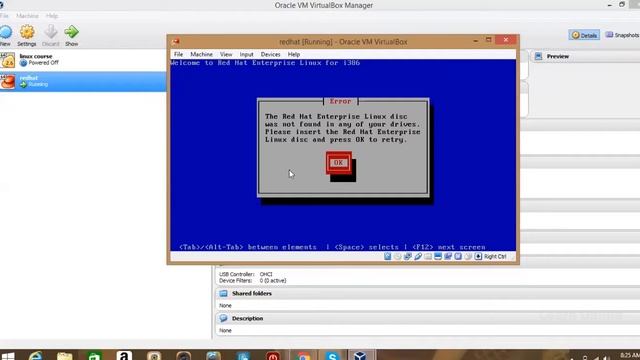Click the network indicator beside the disc icon

point(408,256)
